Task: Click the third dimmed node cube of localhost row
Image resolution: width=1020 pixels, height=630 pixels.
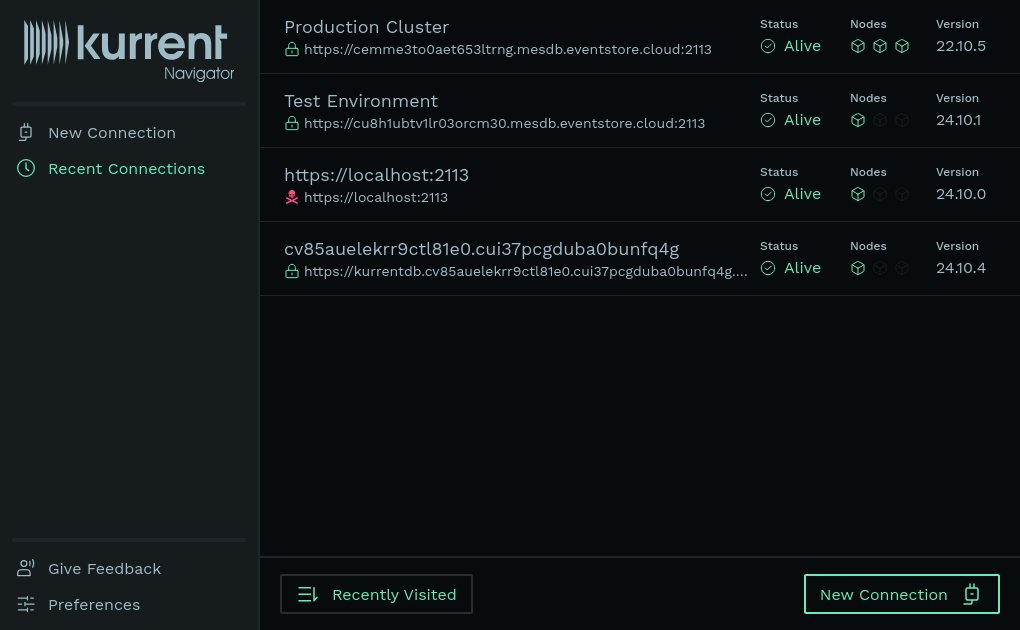Action: pyautogui.click(x=902, y=194)
